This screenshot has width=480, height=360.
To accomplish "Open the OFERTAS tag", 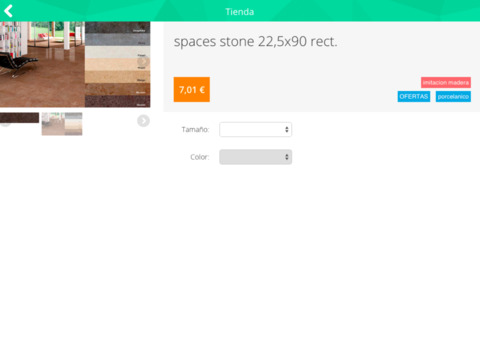I will point(414,96).
